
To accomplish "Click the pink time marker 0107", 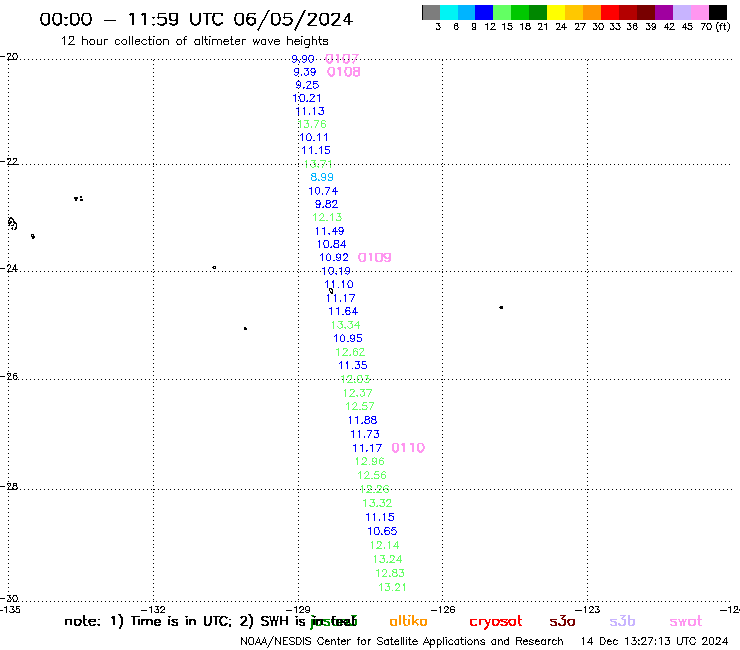I will click(342, 59).
